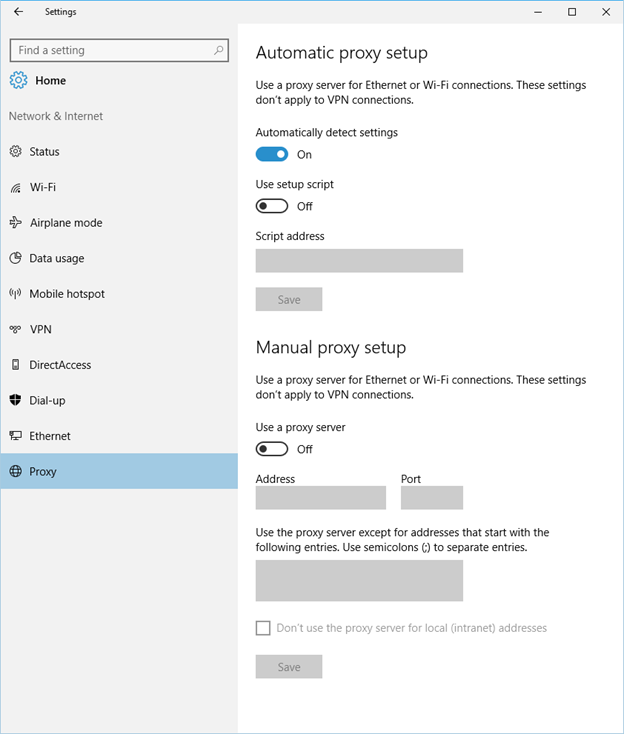Click the Dial-up shield icon
The height and width of the screenshot is (734, 624).
pyautogui.click(x=16, y=400)
